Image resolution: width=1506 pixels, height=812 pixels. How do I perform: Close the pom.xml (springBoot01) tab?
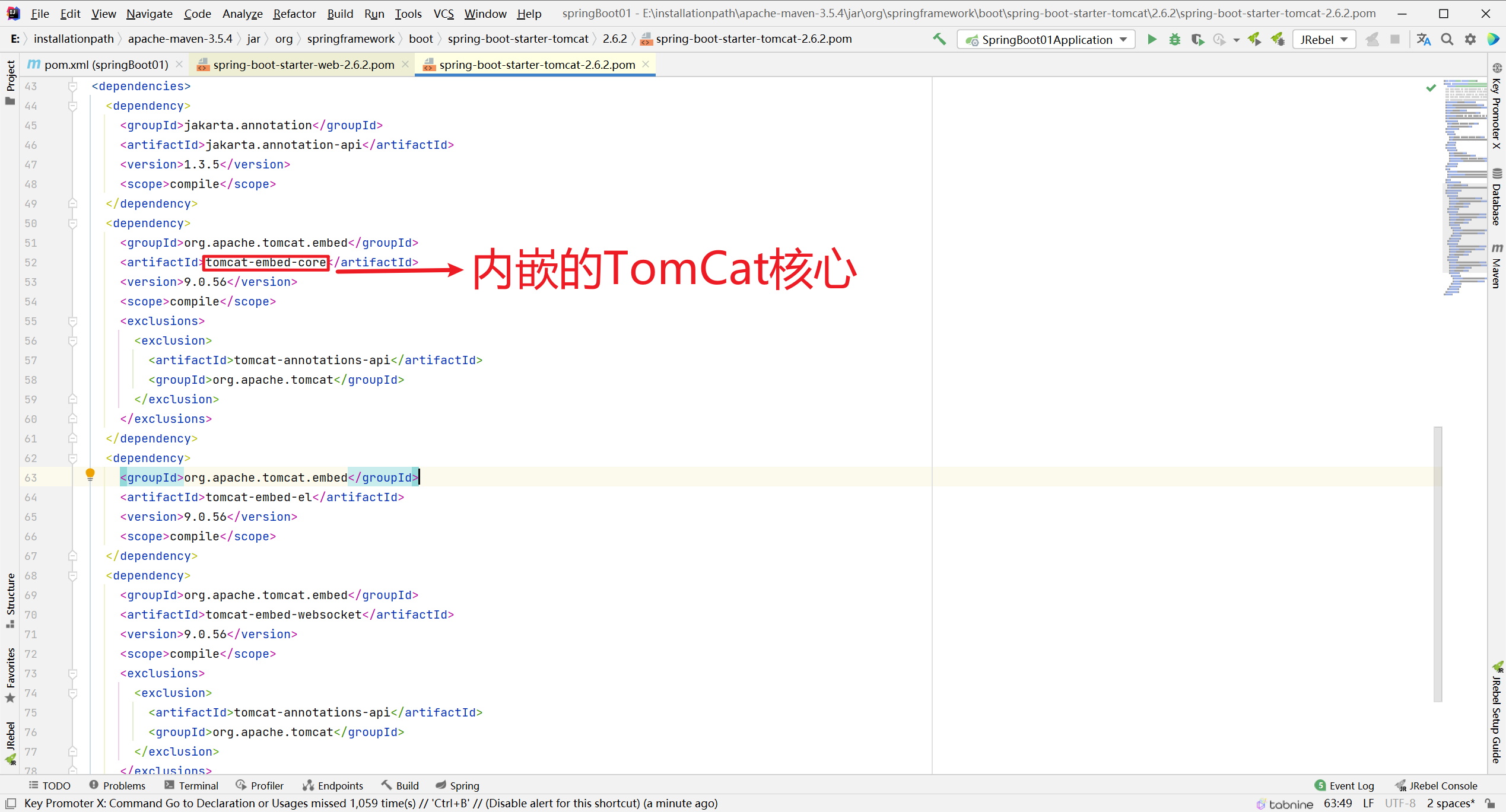coord(179,64)
